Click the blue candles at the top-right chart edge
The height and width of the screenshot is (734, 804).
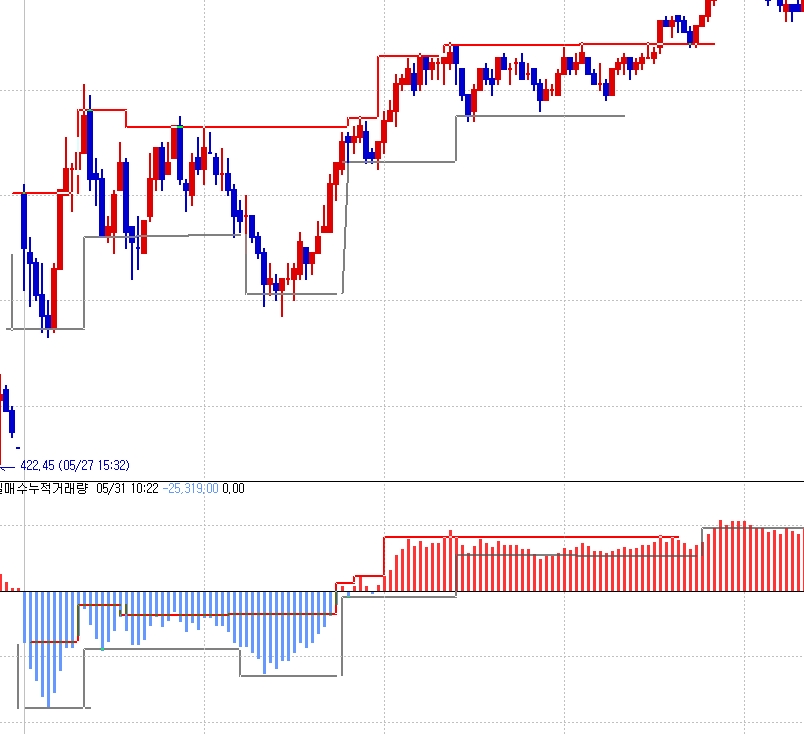(790, 5)
